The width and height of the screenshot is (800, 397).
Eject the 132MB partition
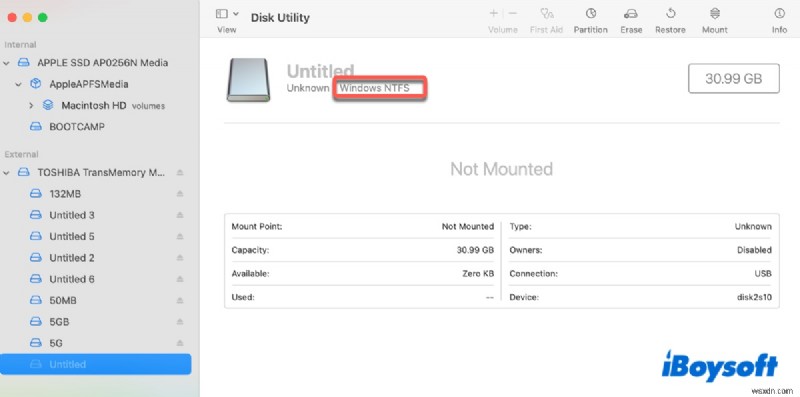(180, 194)
